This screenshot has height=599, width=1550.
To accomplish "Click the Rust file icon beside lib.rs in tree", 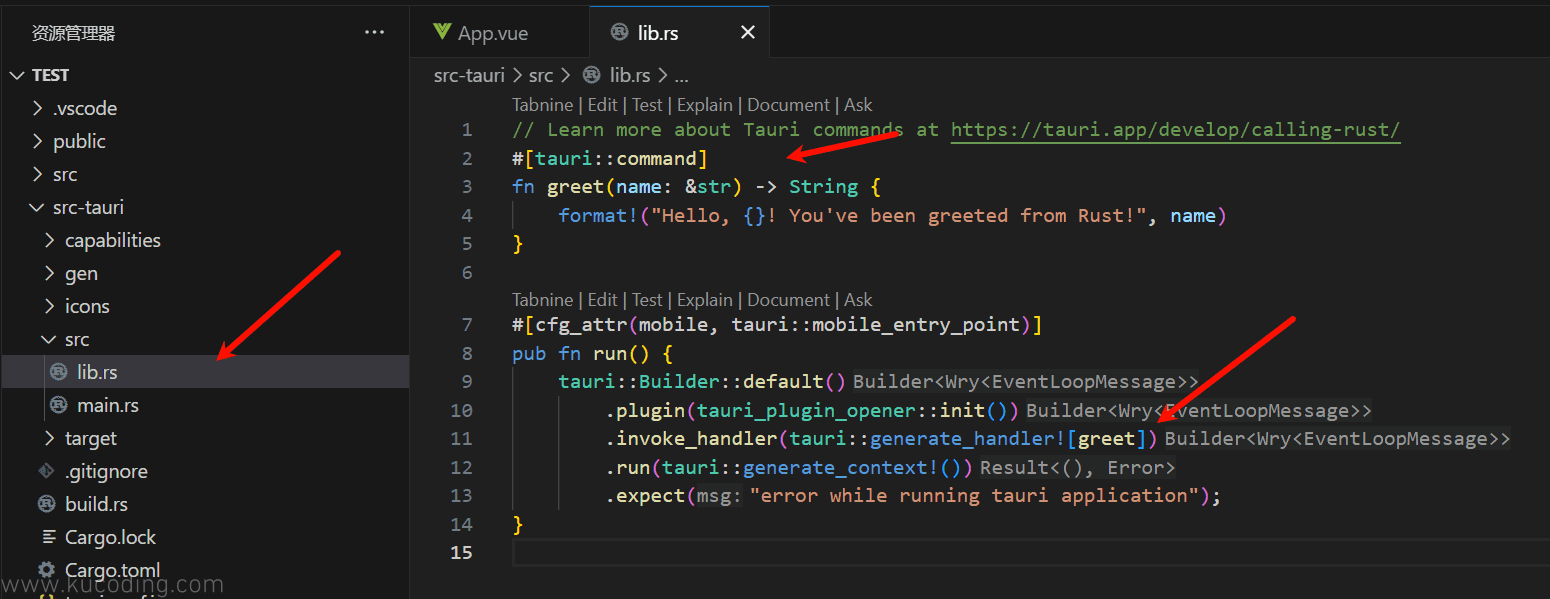I will pyautogui.click(x=58, y=372).
